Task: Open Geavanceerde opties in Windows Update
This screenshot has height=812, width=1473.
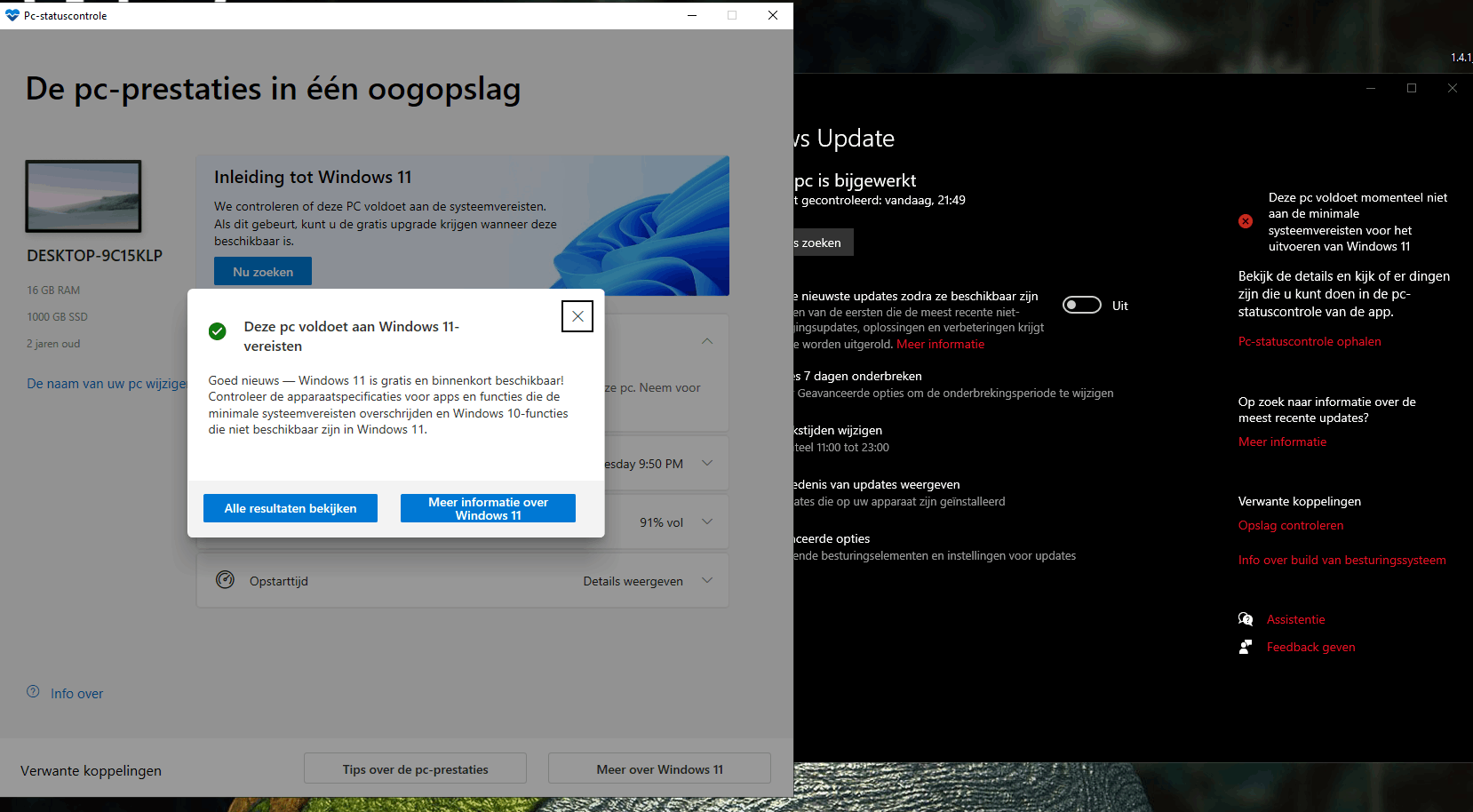Action: click(832, 538)
